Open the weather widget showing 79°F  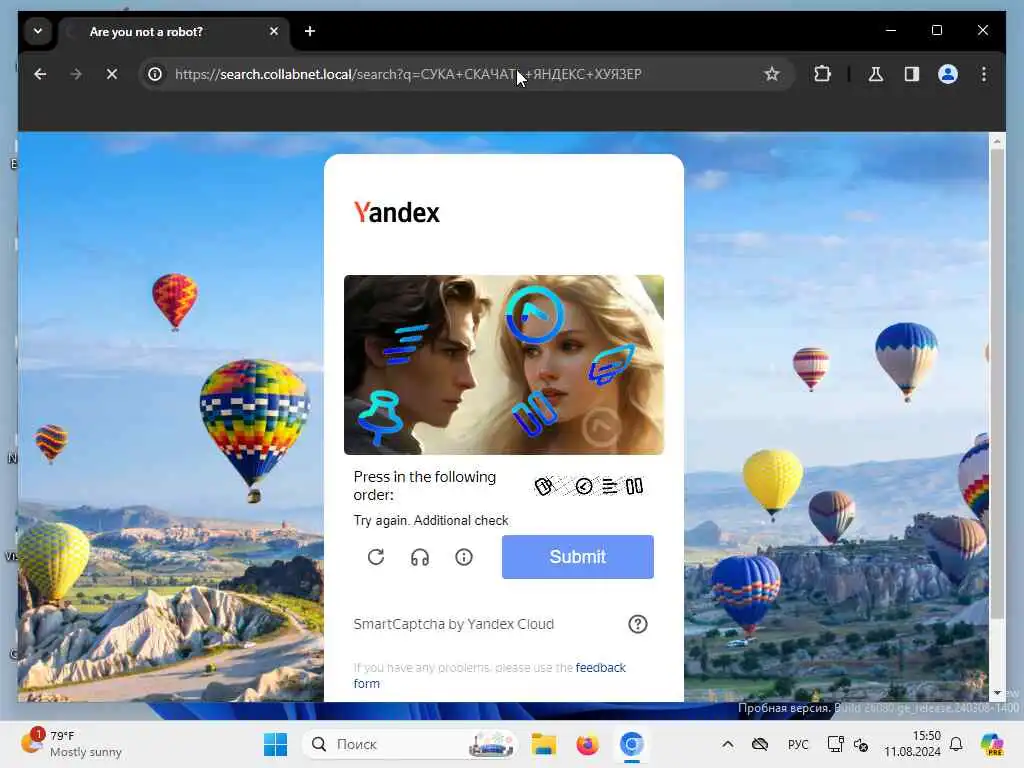(x=71, y=744)
